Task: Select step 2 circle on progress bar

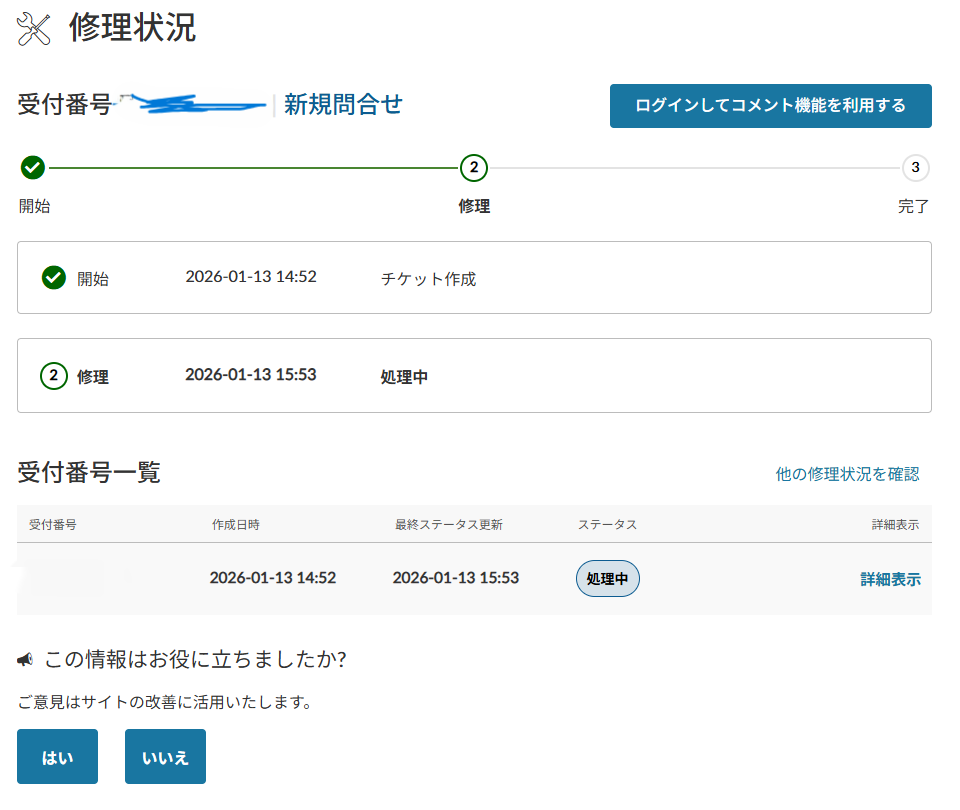Action: pyautogui.click(x=474, y=167)
